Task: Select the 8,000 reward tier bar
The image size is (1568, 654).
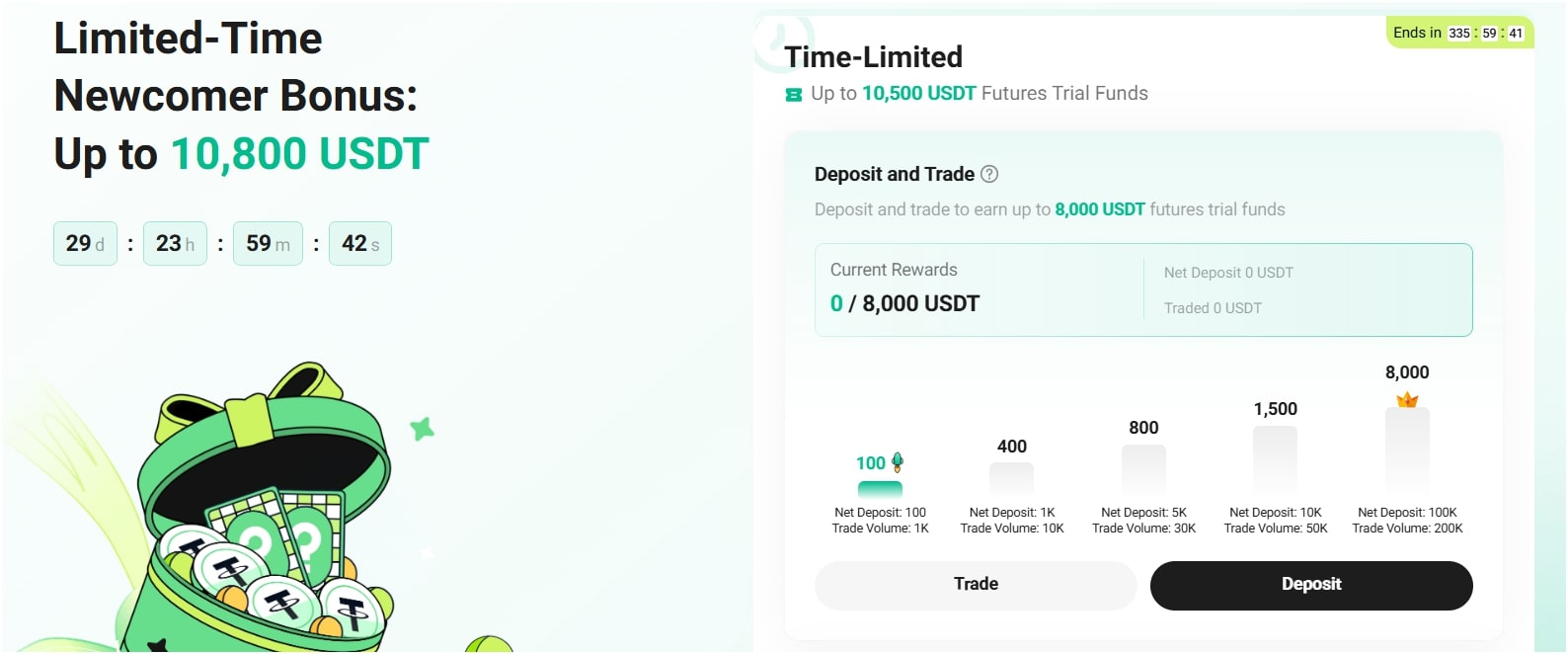Action: pyautogui.click(x=1407, y=450)
